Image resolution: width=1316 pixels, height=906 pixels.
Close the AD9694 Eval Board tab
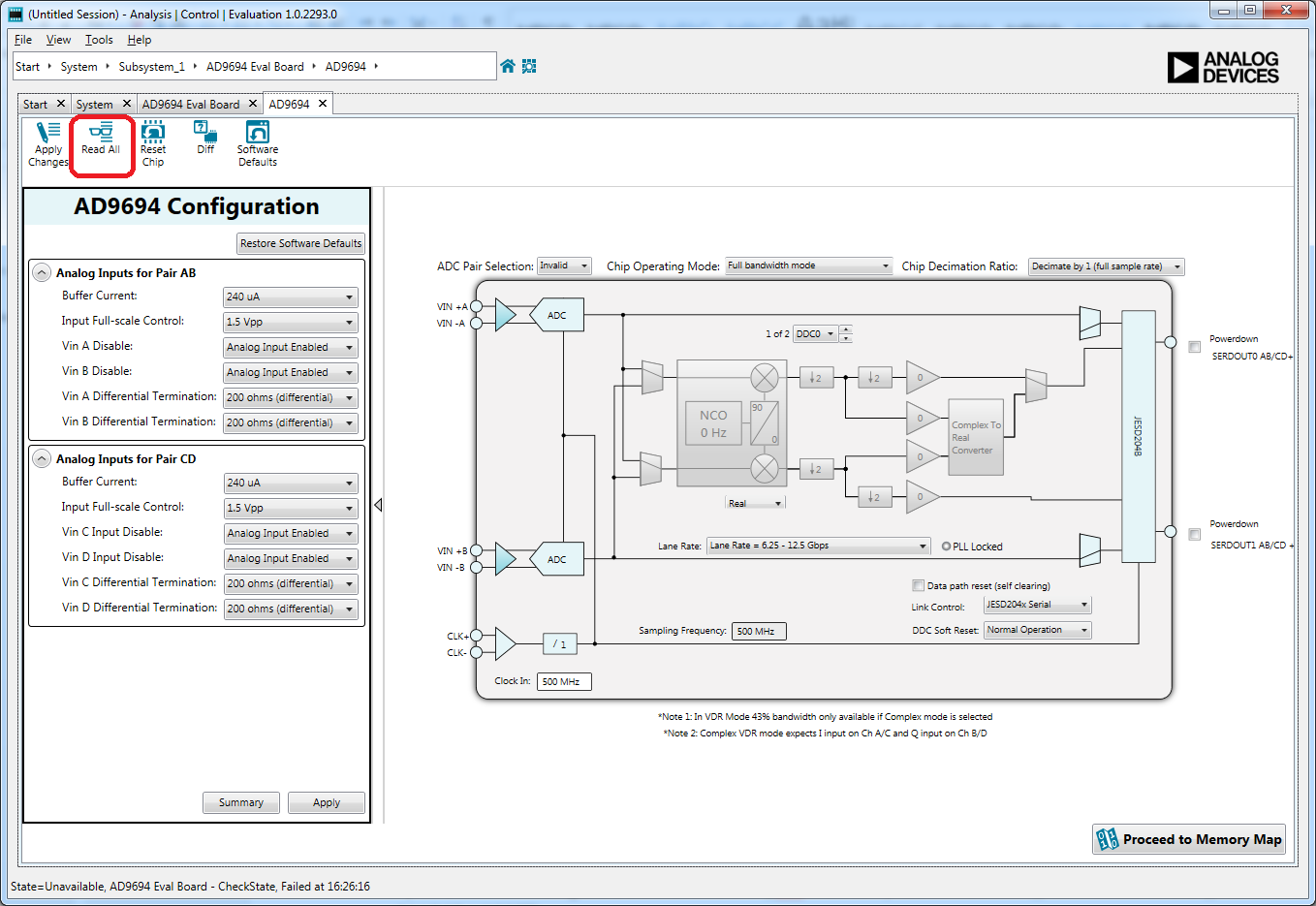point(253,104)
